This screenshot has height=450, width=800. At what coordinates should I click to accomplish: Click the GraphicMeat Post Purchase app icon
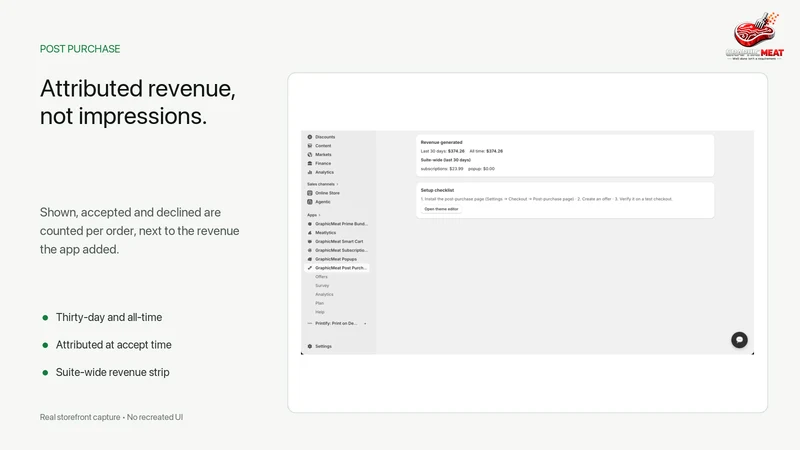tap(310, 268)
